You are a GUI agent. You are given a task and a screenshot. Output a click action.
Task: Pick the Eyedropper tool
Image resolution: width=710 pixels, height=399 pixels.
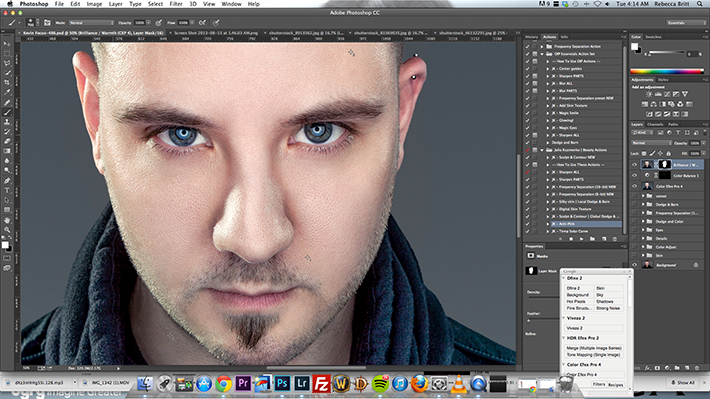pos(7,92)
